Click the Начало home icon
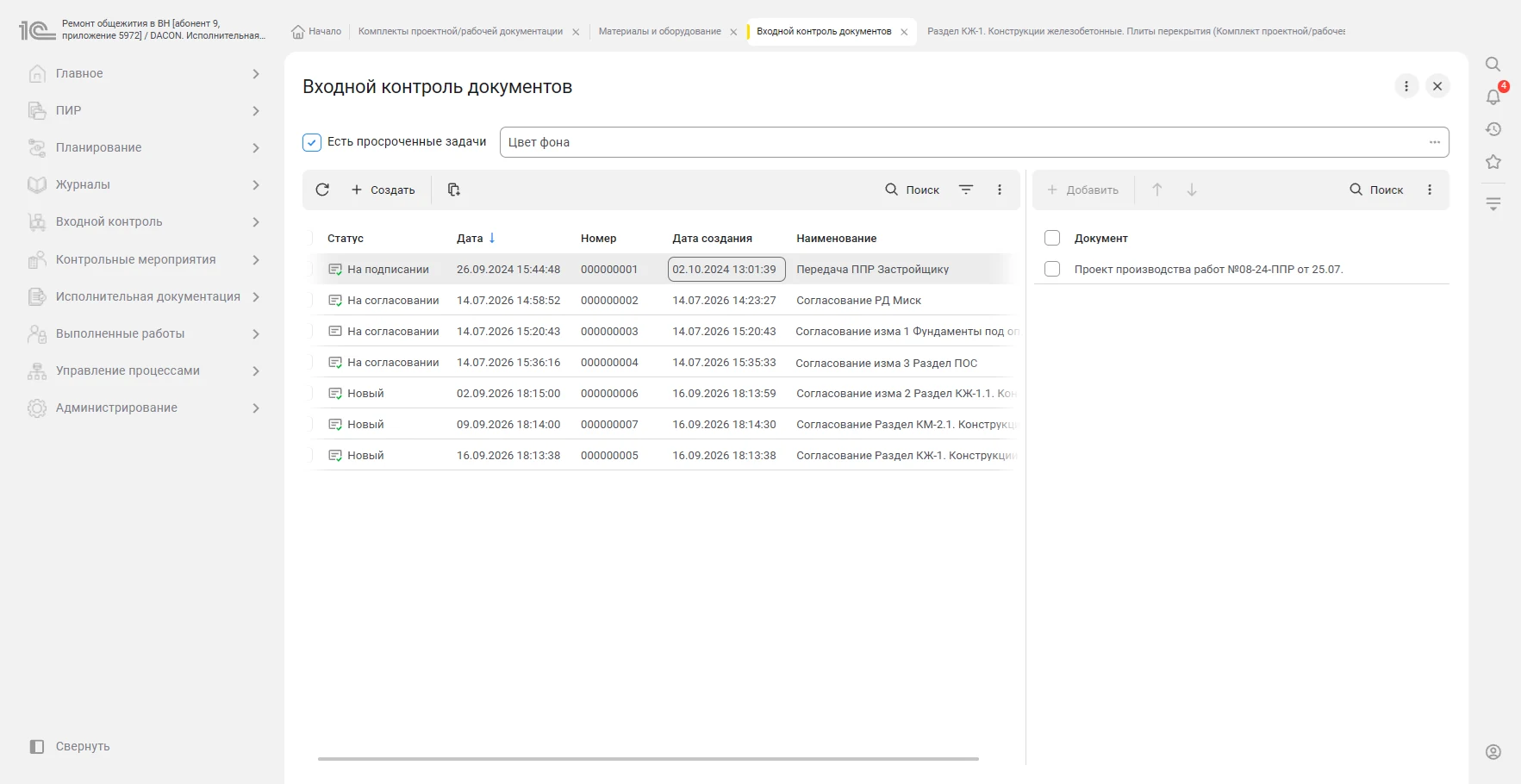Image resolution: width=1521 pixels, height=784 pixels. (298, 32)
